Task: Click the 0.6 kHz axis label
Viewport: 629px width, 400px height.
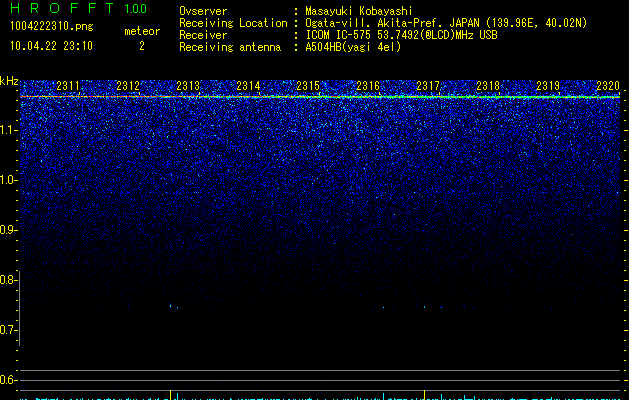Action: [x=7, y=380]
